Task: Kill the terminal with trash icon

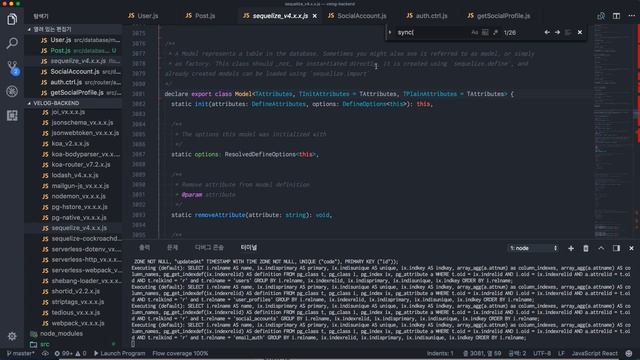Action: [x=586, y=248]
